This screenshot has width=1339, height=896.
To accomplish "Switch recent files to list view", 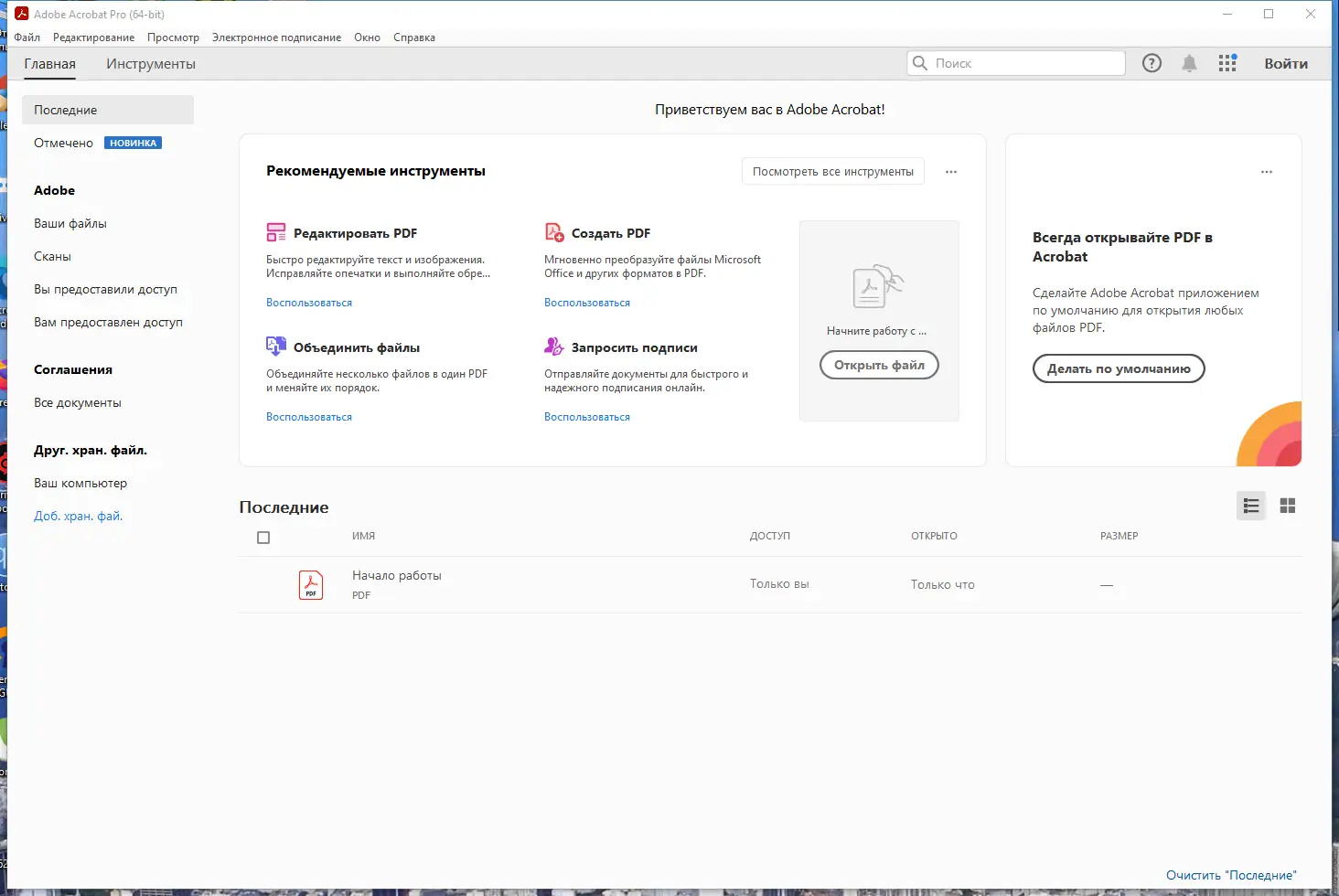I will click(1251, 506).
